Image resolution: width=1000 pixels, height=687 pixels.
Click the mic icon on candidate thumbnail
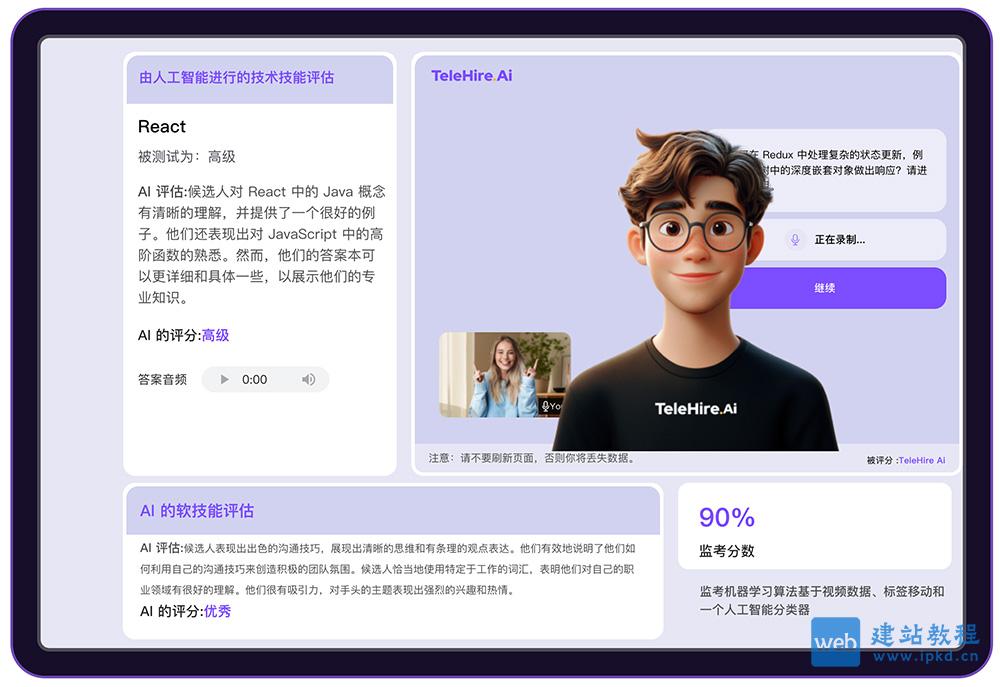coord(545,406)
